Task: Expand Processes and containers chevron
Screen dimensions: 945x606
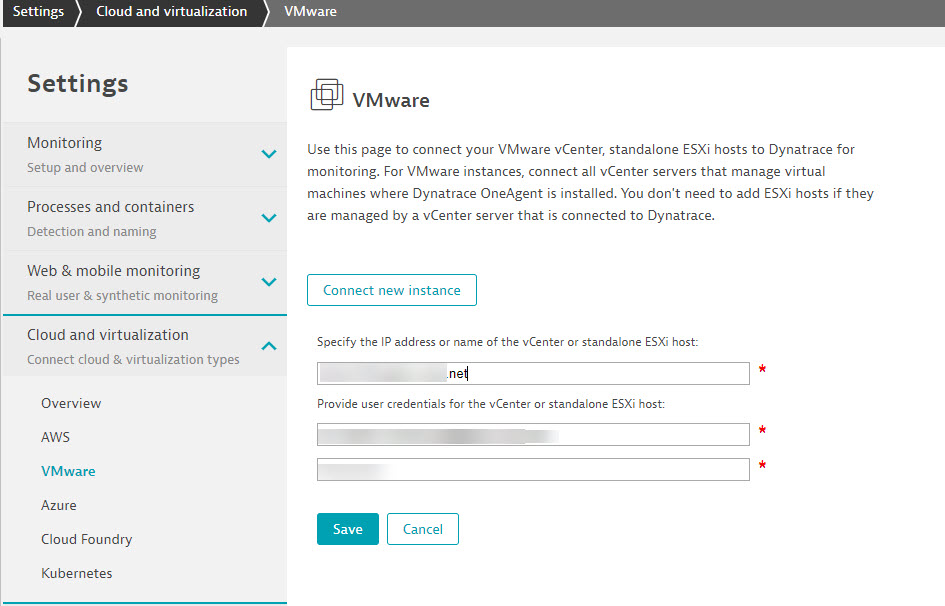Action: (x=268, y=218)
